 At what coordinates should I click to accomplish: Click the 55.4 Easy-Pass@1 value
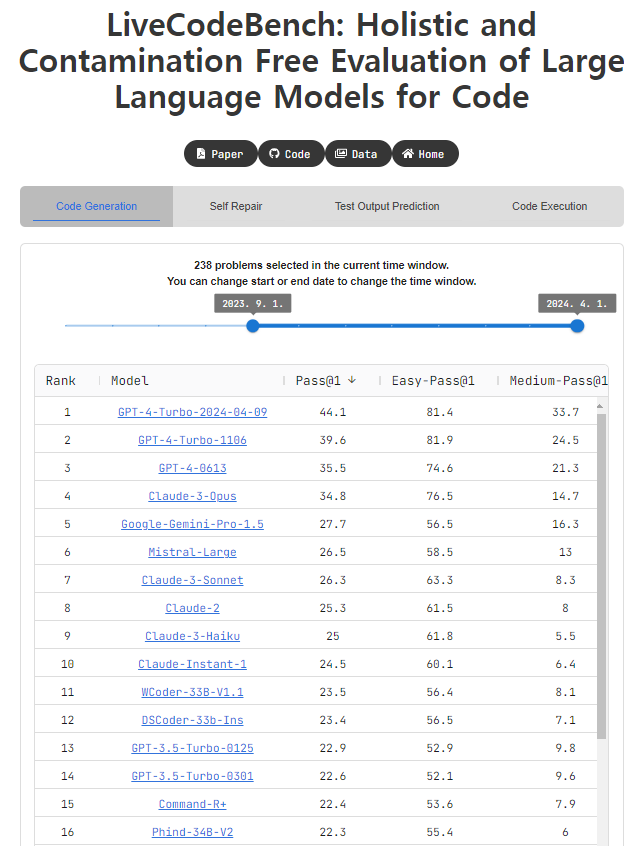point(440,833)
